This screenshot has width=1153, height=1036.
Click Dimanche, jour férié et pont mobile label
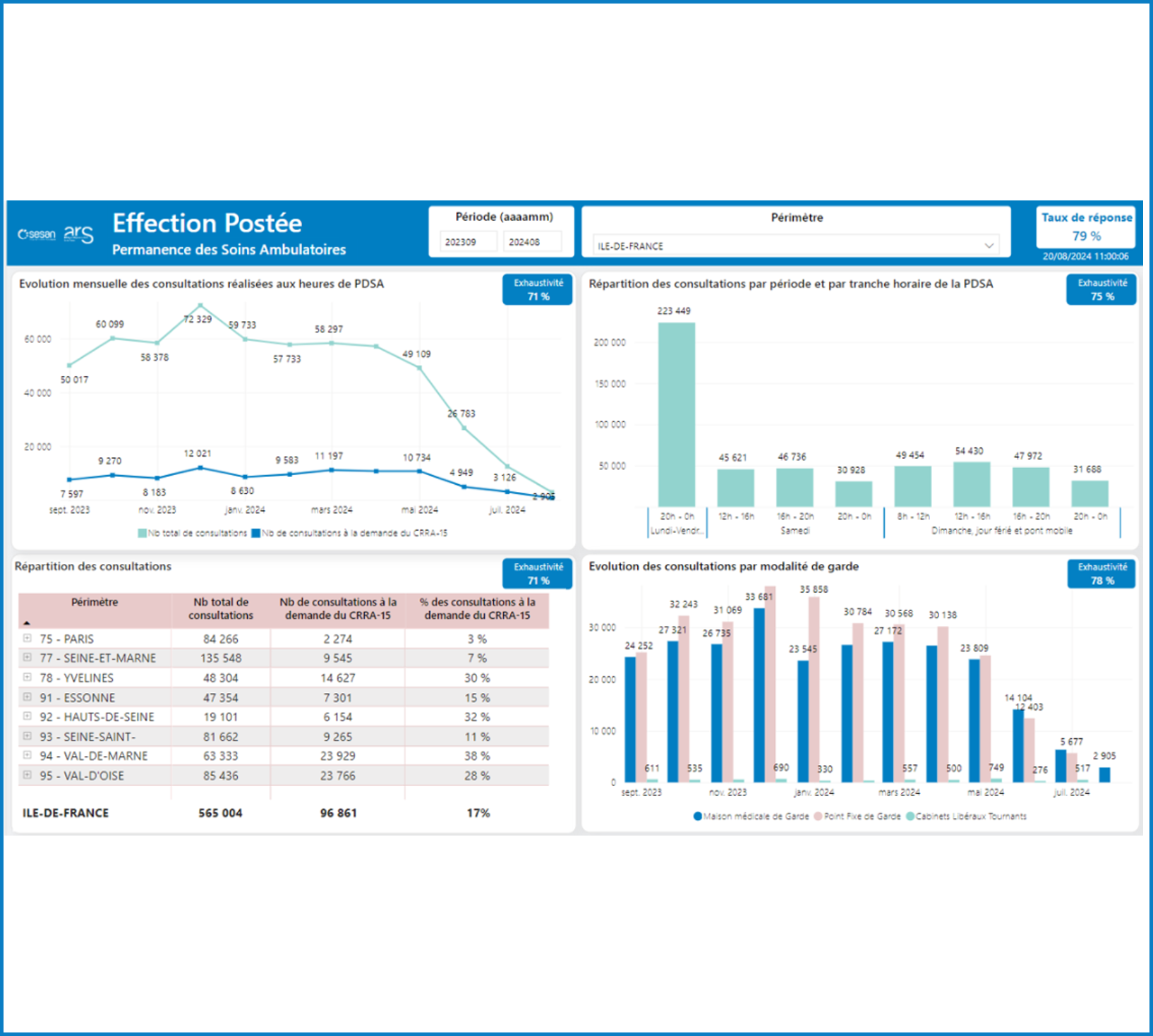pos(1001,531)
